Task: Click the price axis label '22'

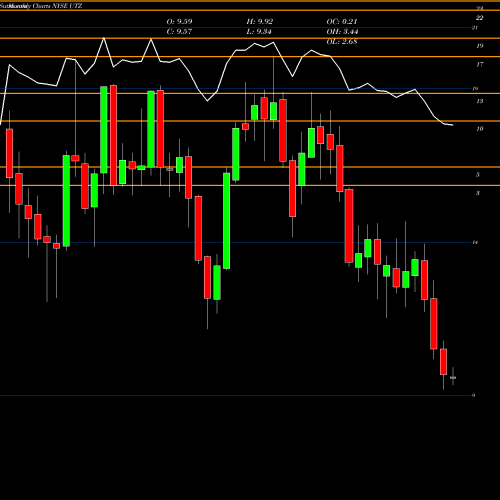Action: tap(479, 18)
